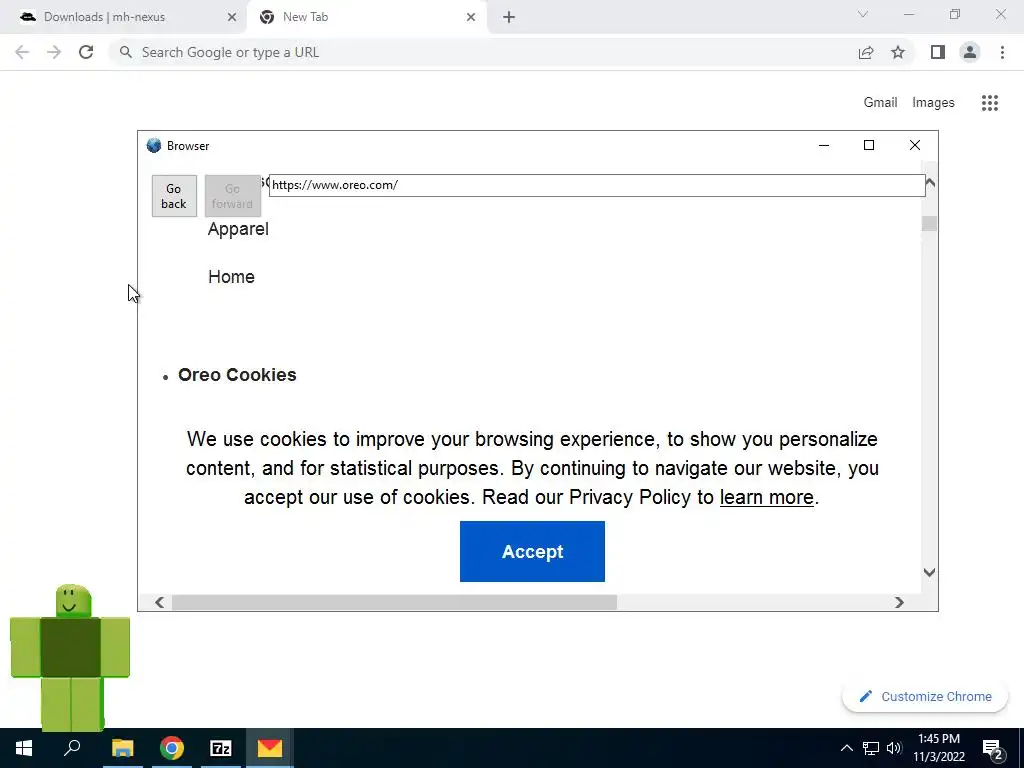Select the New Tab tab
This screenshot has height=768, width=1024.
pyautogui.click(x=366, y=17)
